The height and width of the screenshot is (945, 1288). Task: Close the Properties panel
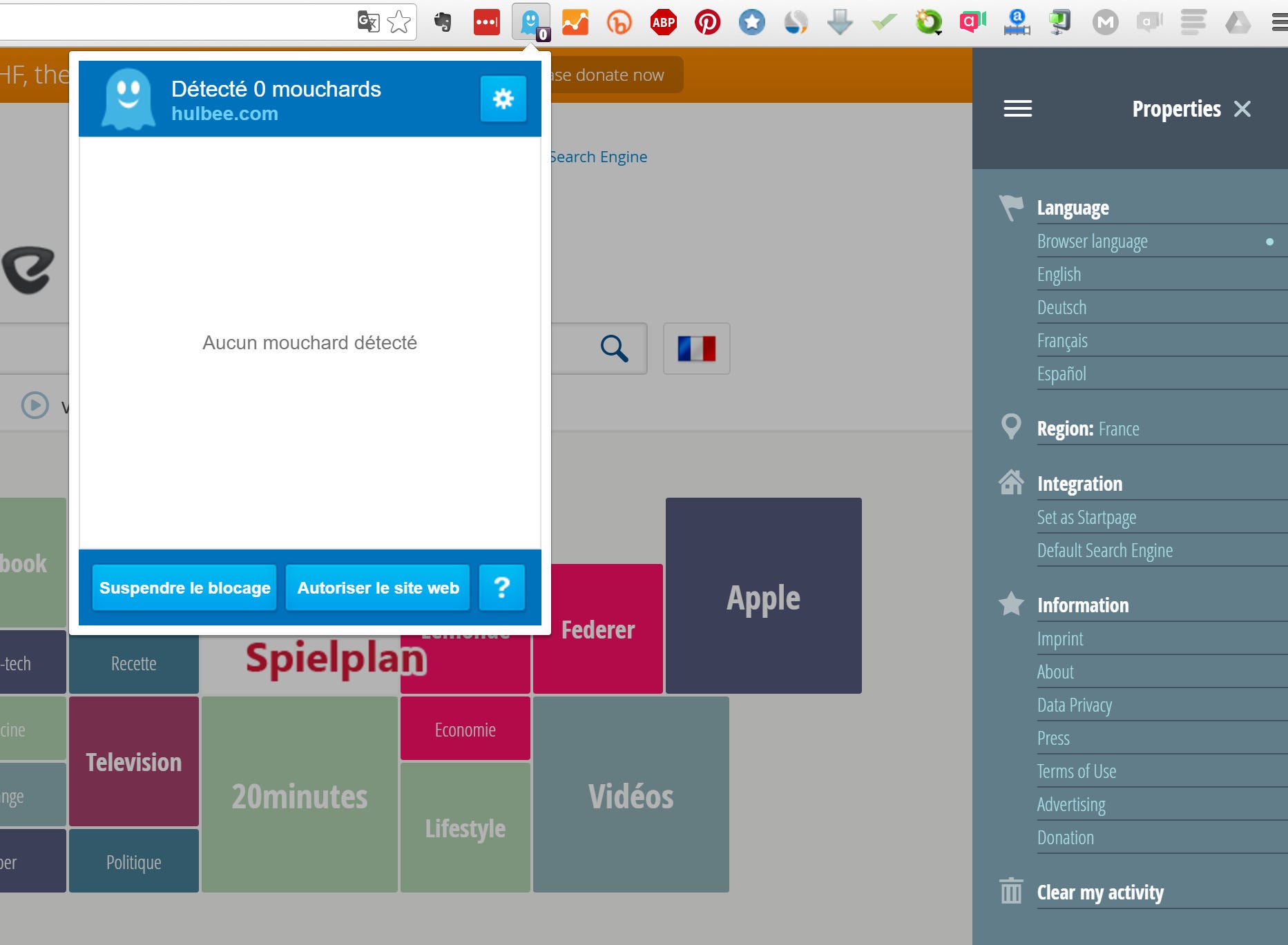click(1242, 108)
